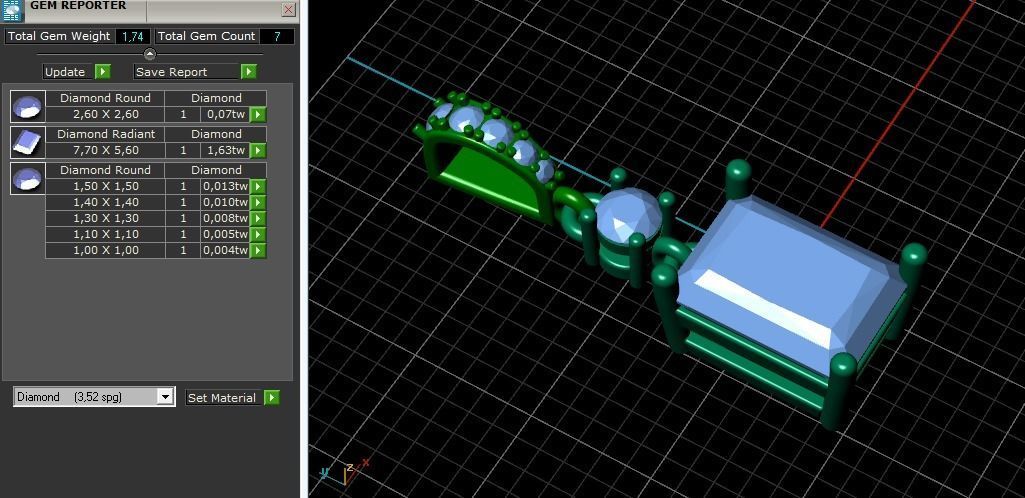This screenshot has height=498, width=1025.
Task: Select the 1,50 X 1,50 size cell
Action: click(105, 186)
